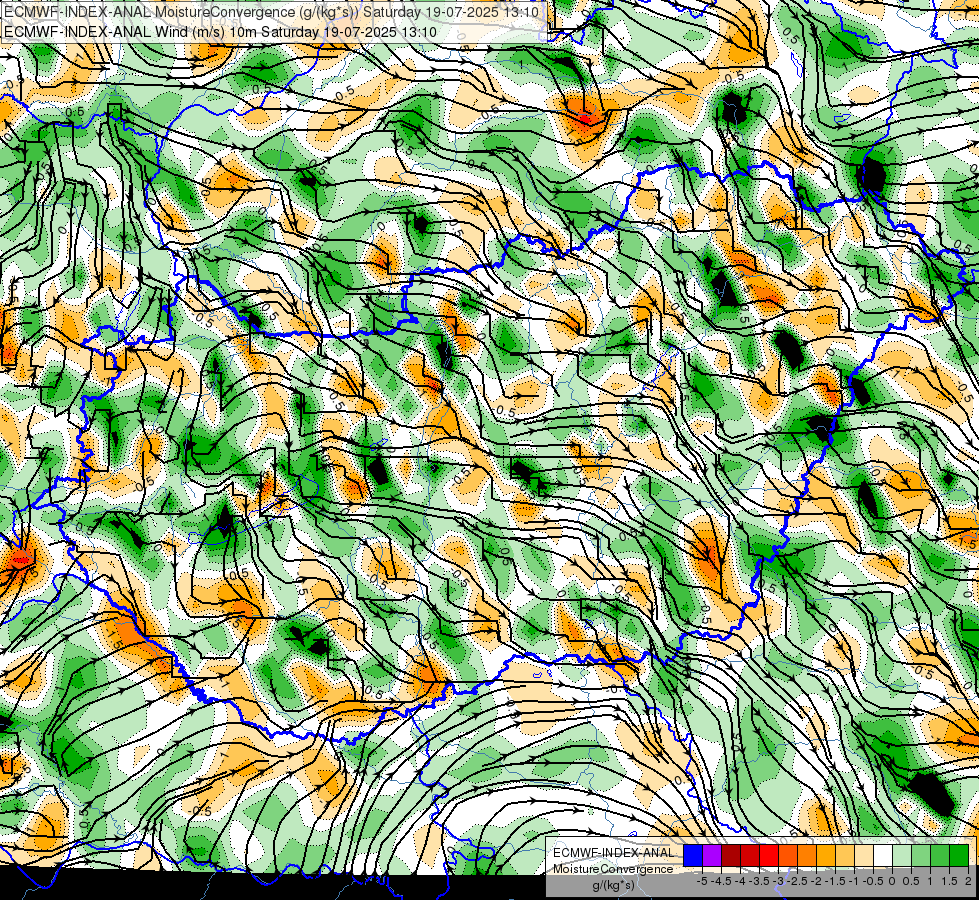
Task: Click the swatch between -3.5 and -3
Action: (769, 855)
